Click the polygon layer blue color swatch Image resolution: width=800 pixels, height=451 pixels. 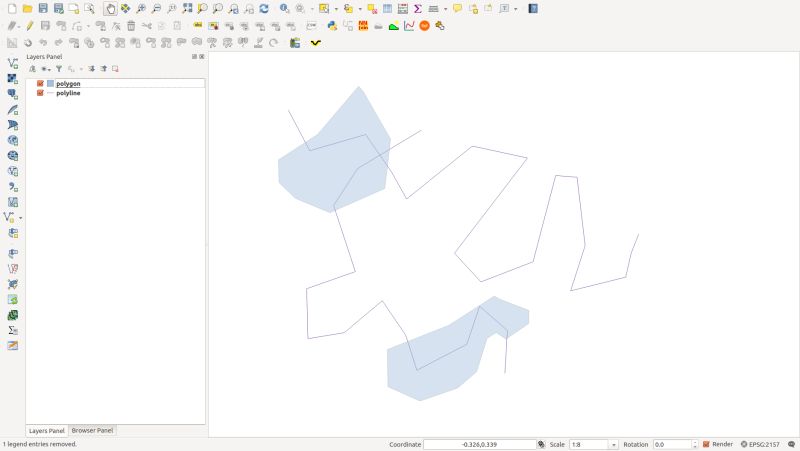(51, 84)
